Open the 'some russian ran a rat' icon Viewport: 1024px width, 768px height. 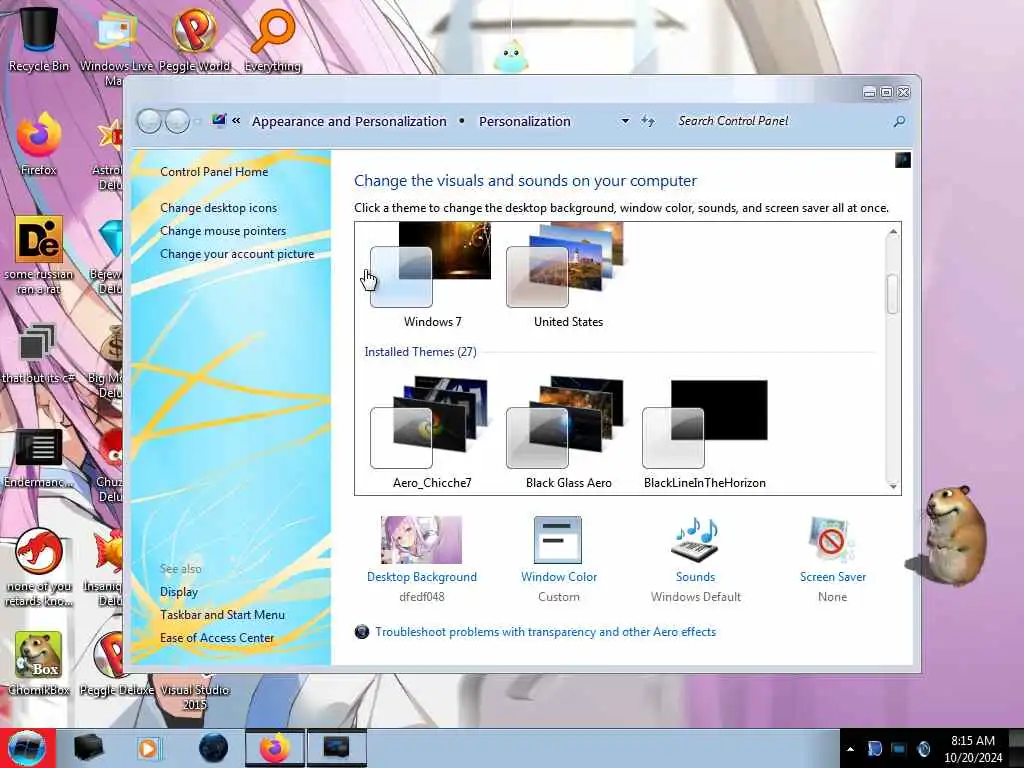pos(39,255)
